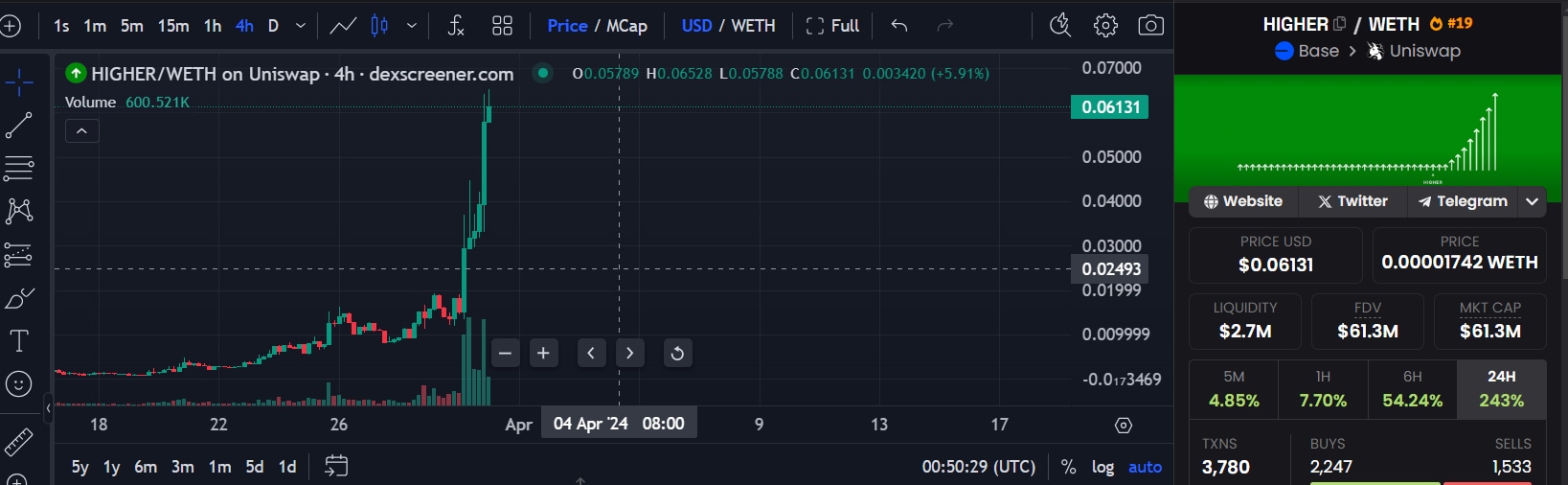
Task: Select the 1m timeframe
Action: [x=95, y=26]
